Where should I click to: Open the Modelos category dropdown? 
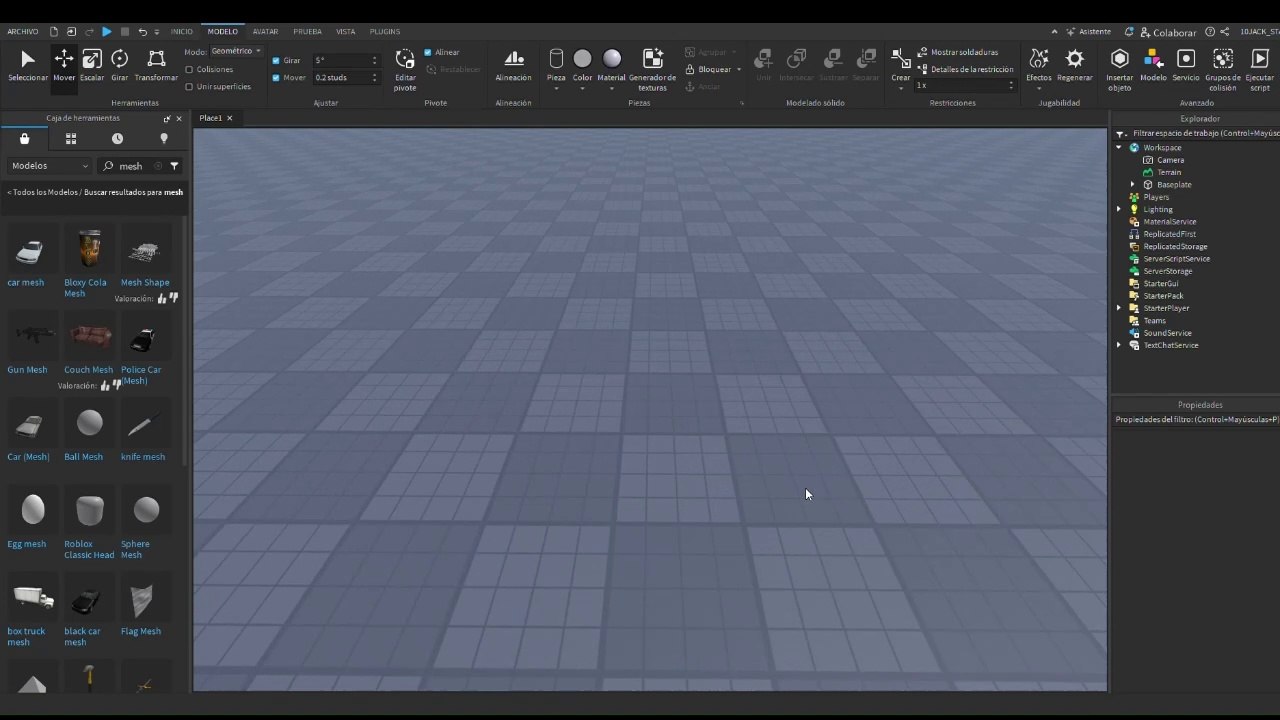[50, 166]
